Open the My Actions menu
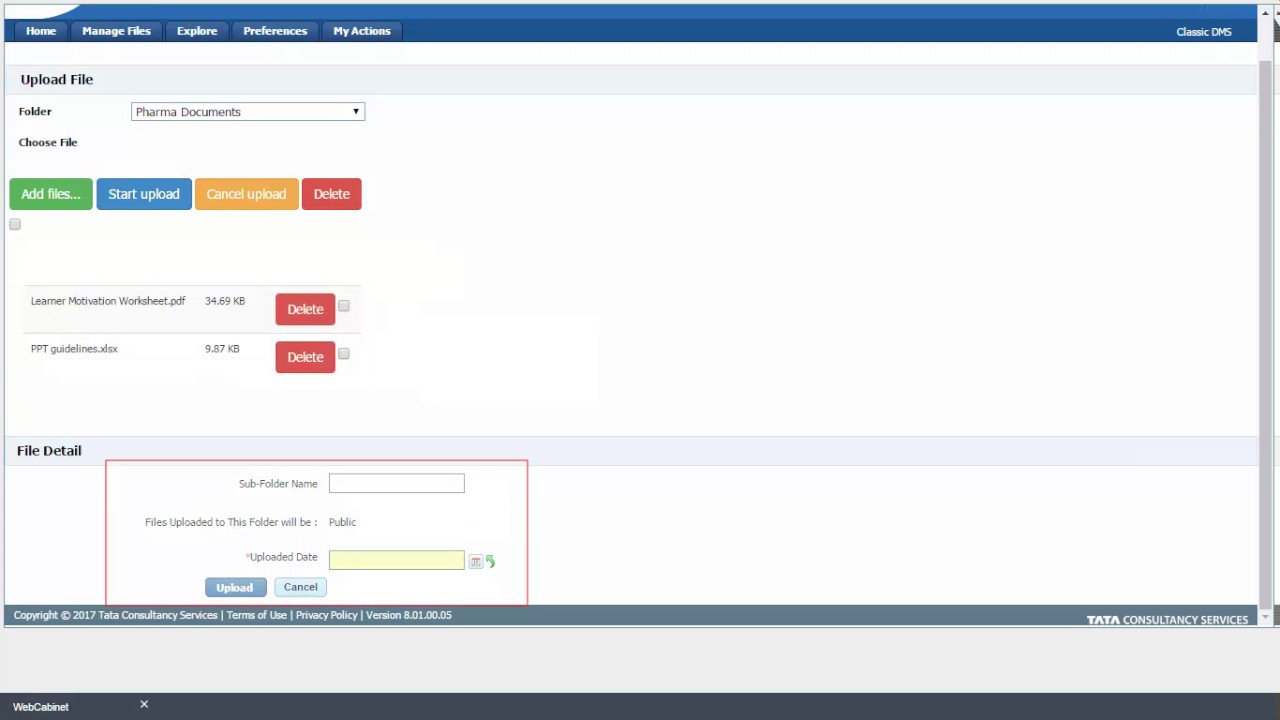The width and height of the screenshot is (1280, 720). click(362, 31)
